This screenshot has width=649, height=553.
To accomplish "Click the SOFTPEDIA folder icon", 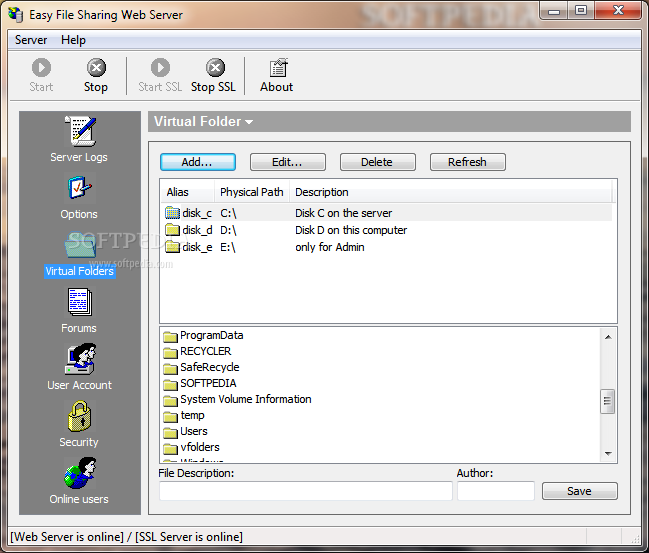I will [170, 384].
